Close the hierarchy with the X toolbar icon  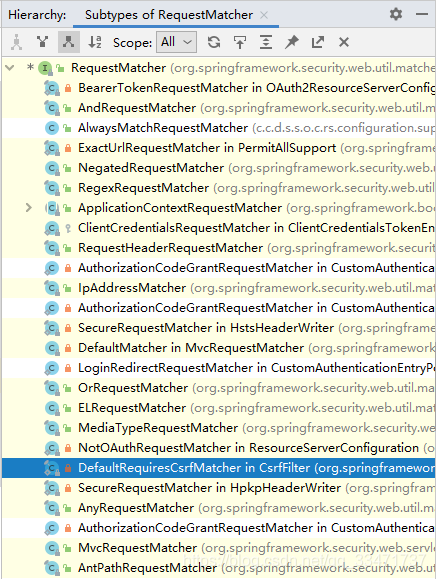point(344,42)
